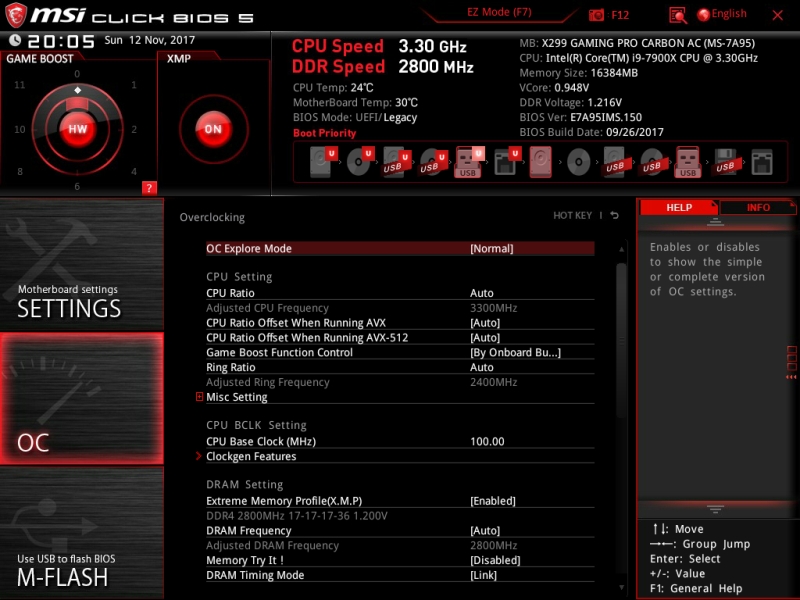Switch to the INFO tab
This screenshot has width=800, height=600.
[x=758, y=208]
